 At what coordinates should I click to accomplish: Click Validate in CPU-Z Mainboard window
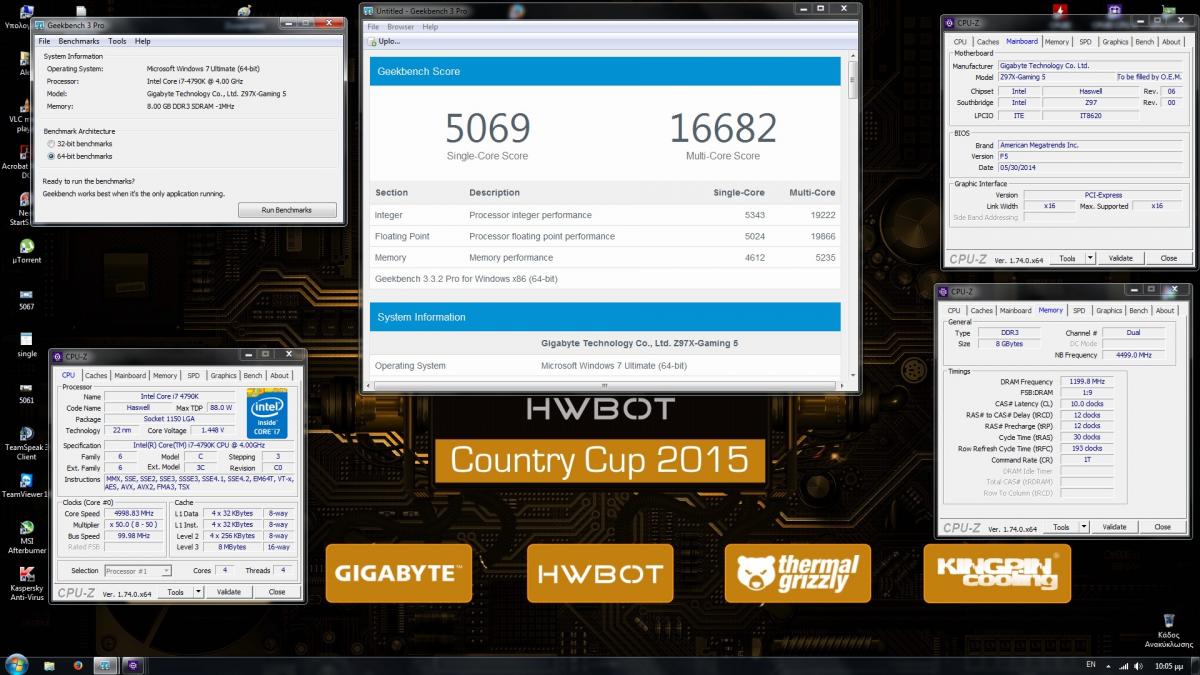point(1121,258)
